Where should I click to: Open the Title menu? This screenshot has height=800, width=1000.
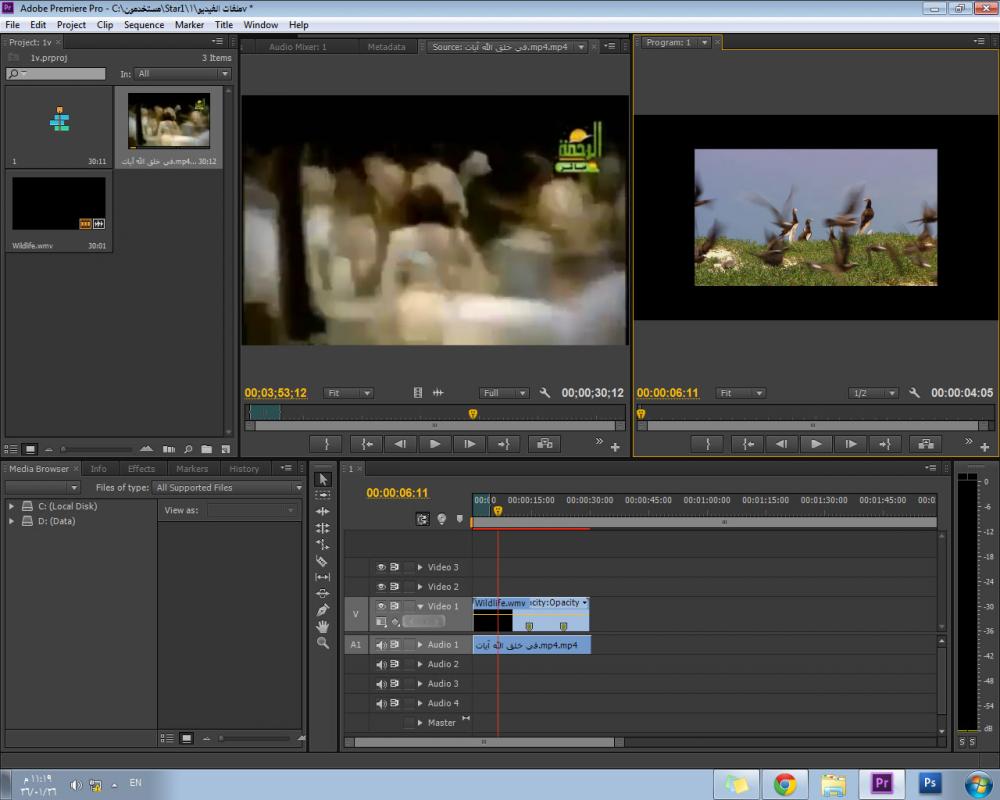(x=223, y=25)
